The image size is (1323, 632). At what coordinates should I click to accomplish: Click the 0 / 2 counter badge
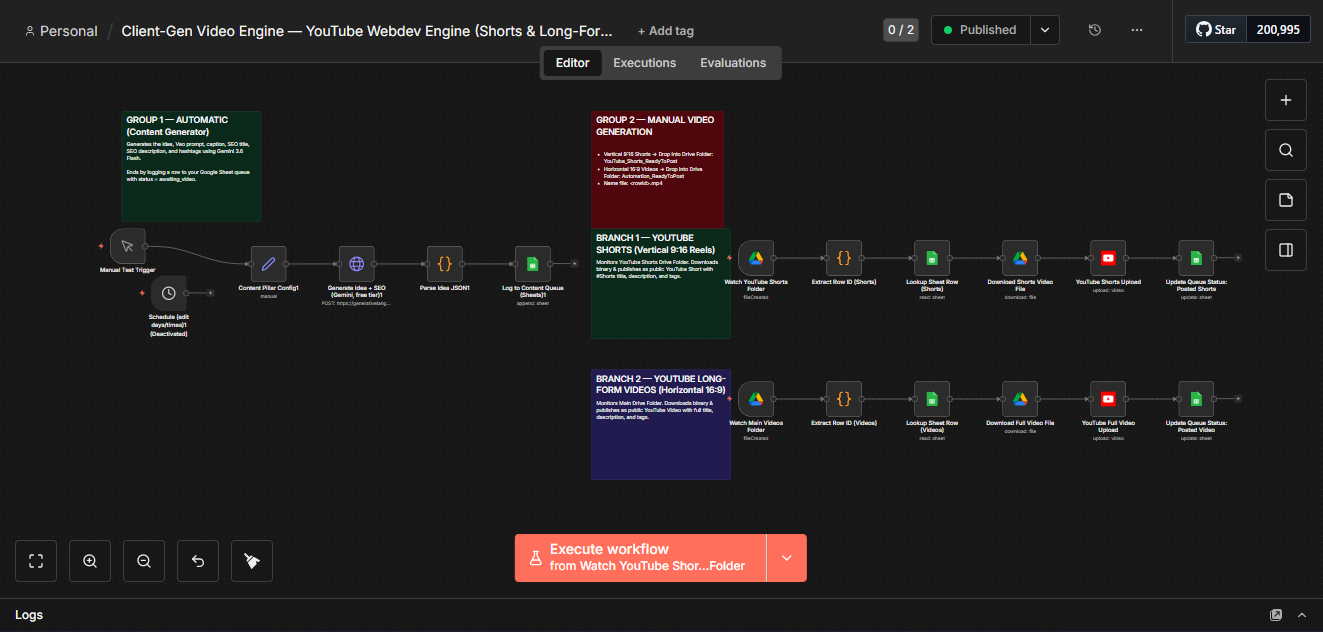pyautogui.click(x=901, y=30)
